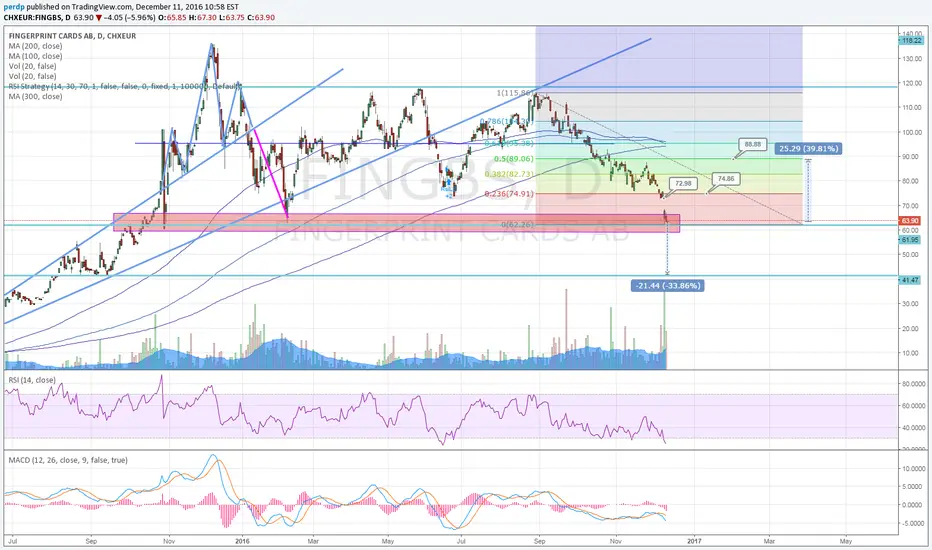Click the 0.5(89.06) Fibonacci level label
This screenshot has height=550, width=932.
[x=514, y=159]
